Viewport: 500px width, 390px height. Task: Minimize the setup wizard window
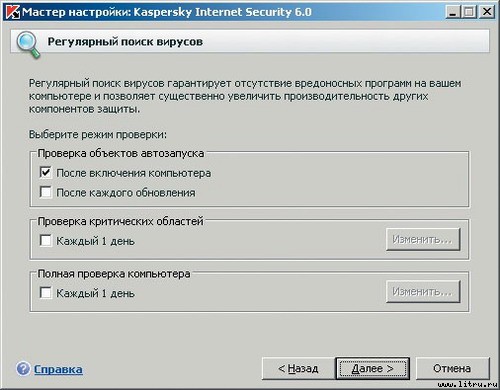coord(452,12)
